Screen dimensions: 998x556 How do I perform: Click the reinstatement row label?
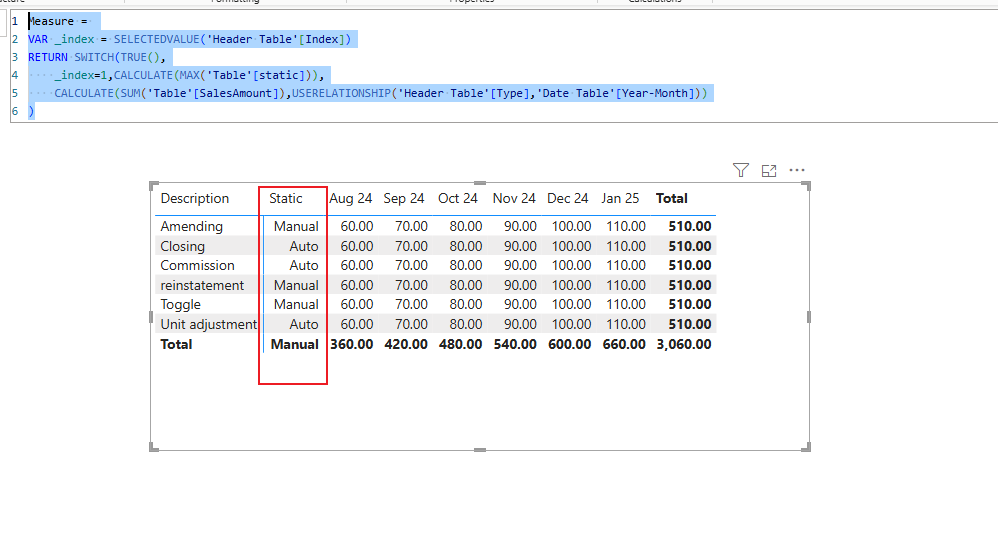tap(202, 286)
